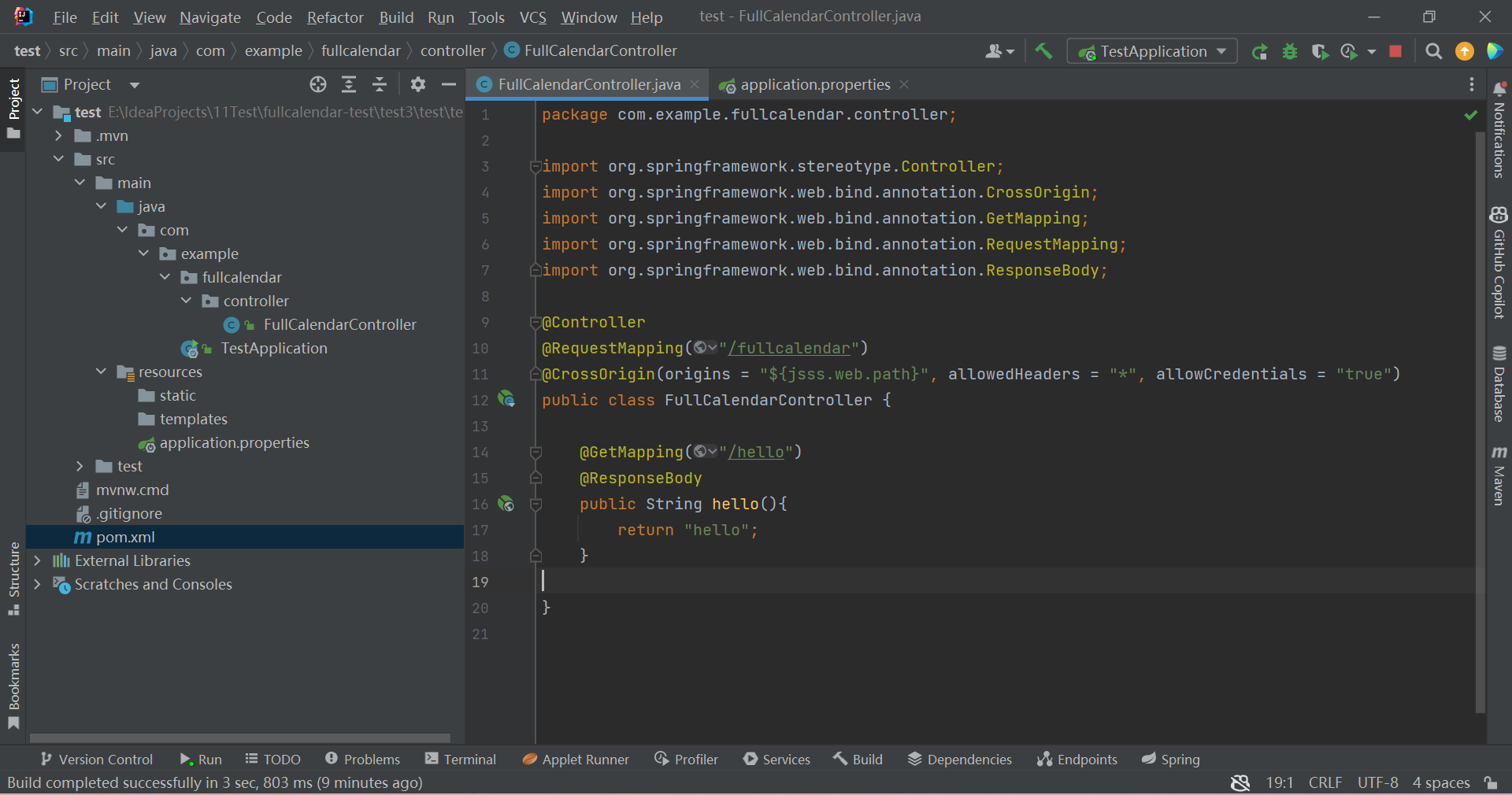The height and width of the screenshot is (795, 1512).
Task: Collapse the resources folder
Action: tap(101, 372)
